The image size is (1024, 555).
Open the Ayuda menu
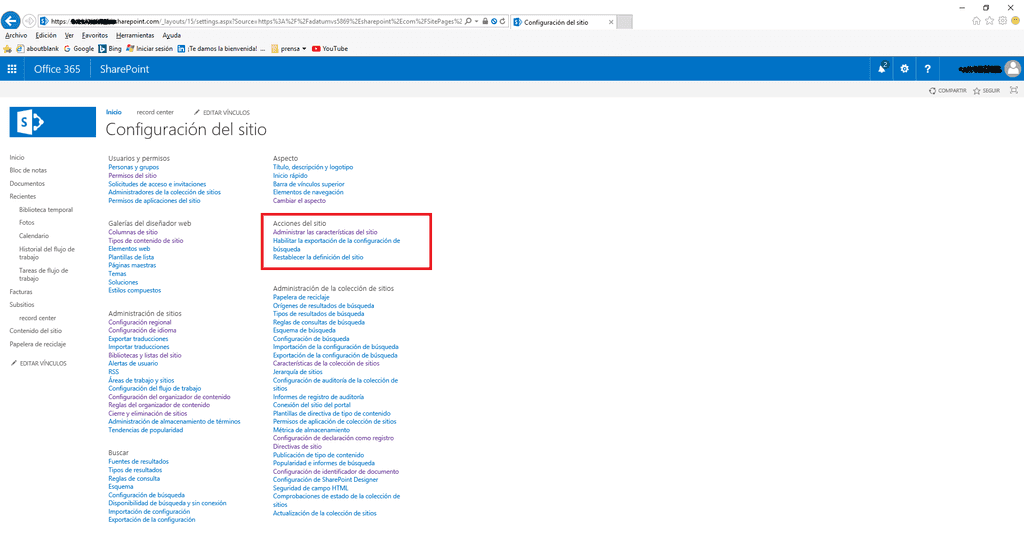172,35
